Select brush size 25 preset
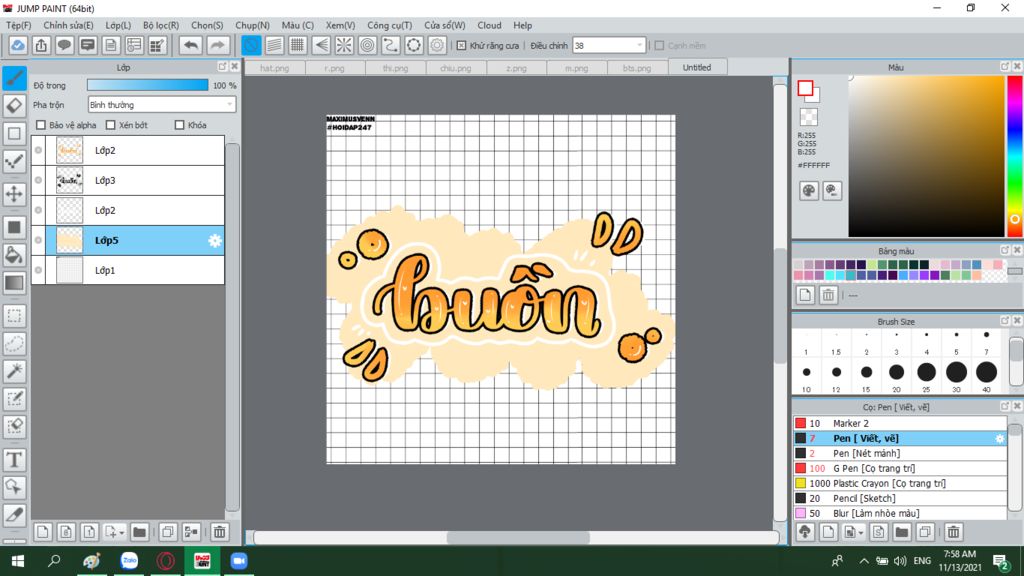 pyautogui.click(x=926, y=372)
